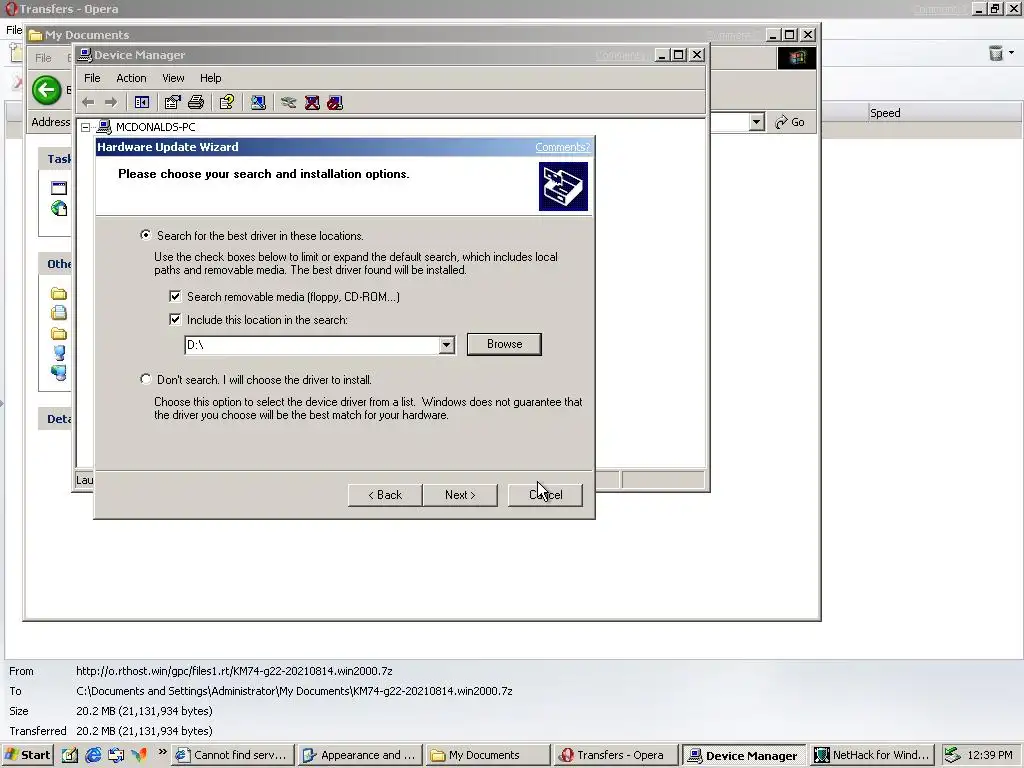Click the Print icon in Device Manager toolbar
Screen dimensions: 1024x768
point(196,103)
